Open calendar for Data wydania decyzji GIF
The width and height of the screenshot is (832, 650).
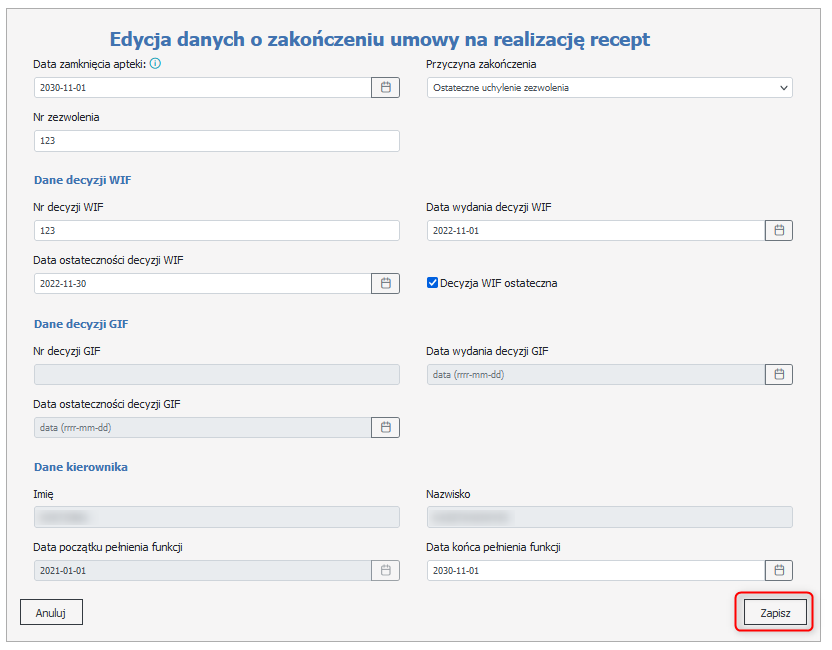point(779,375)
